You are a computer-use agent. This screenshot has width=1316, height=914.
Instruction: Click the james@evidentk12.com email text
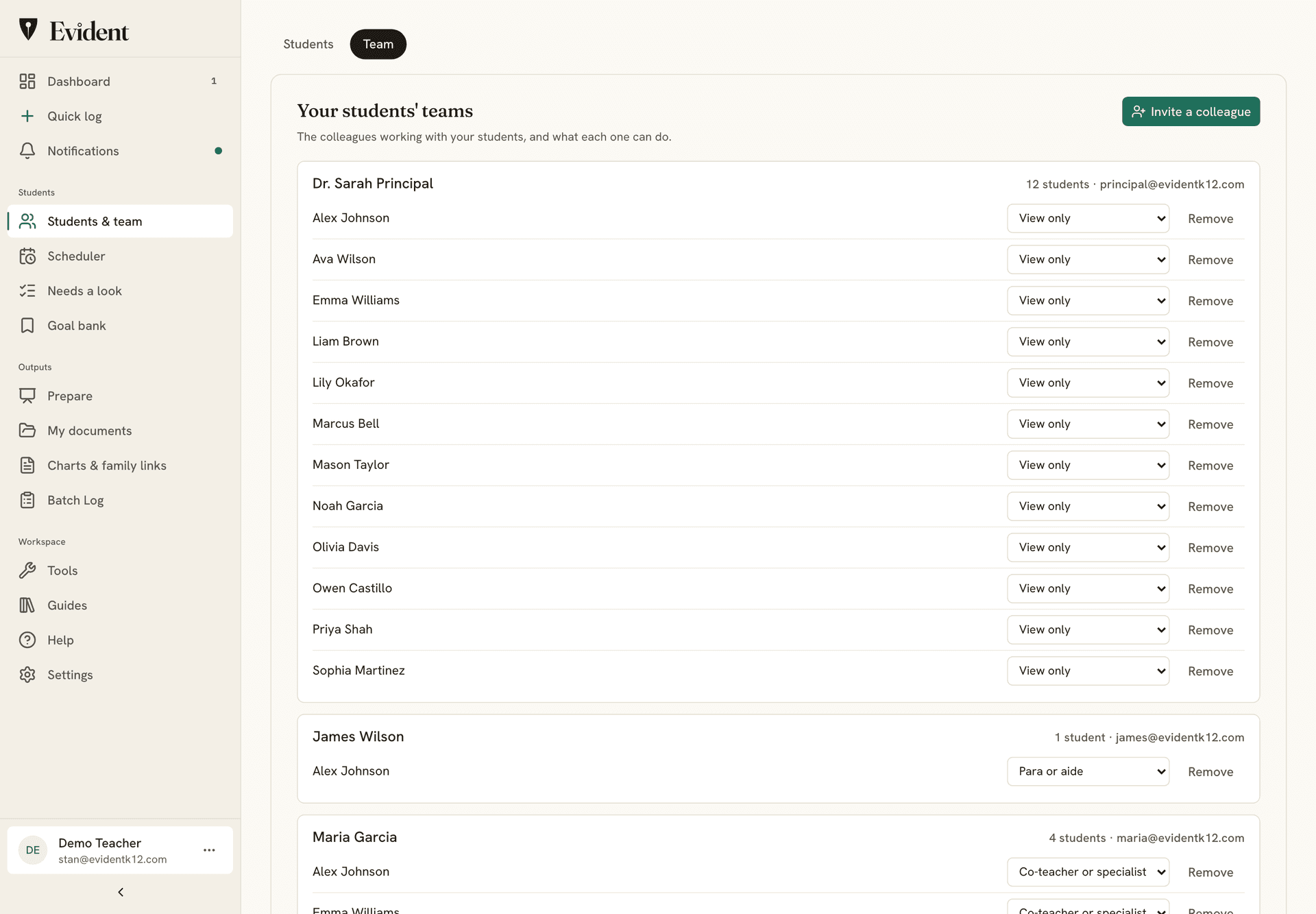(x=1180, y=738)
